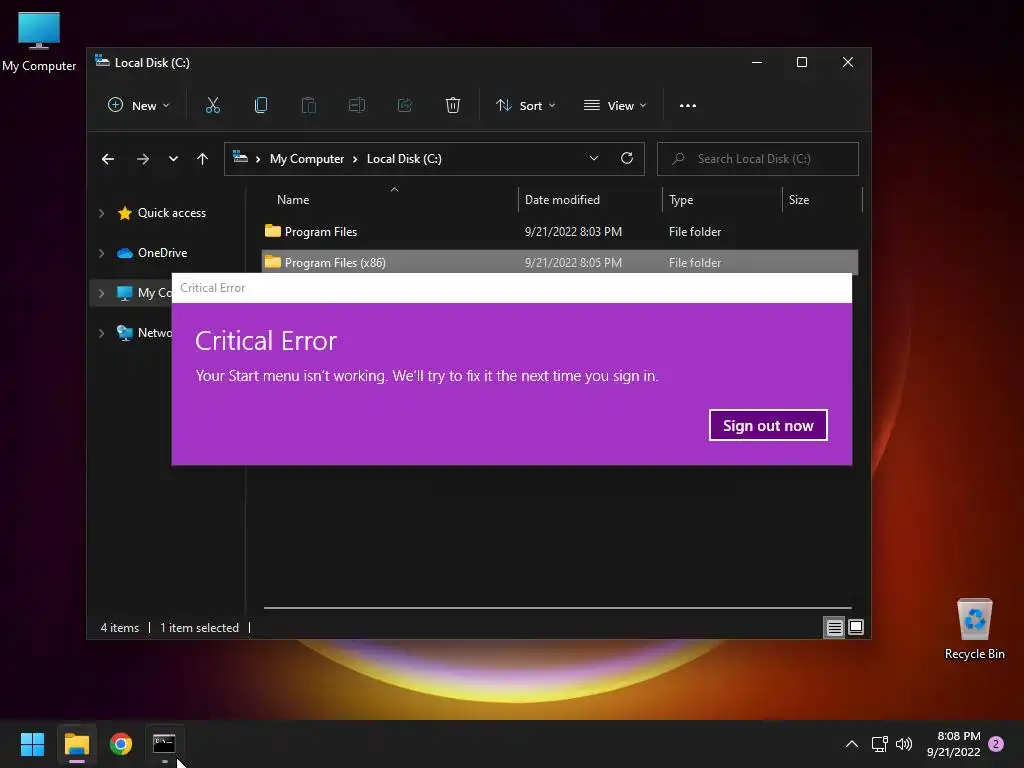
Task: Open the View dropdown menu
Action: click(615, 105)
